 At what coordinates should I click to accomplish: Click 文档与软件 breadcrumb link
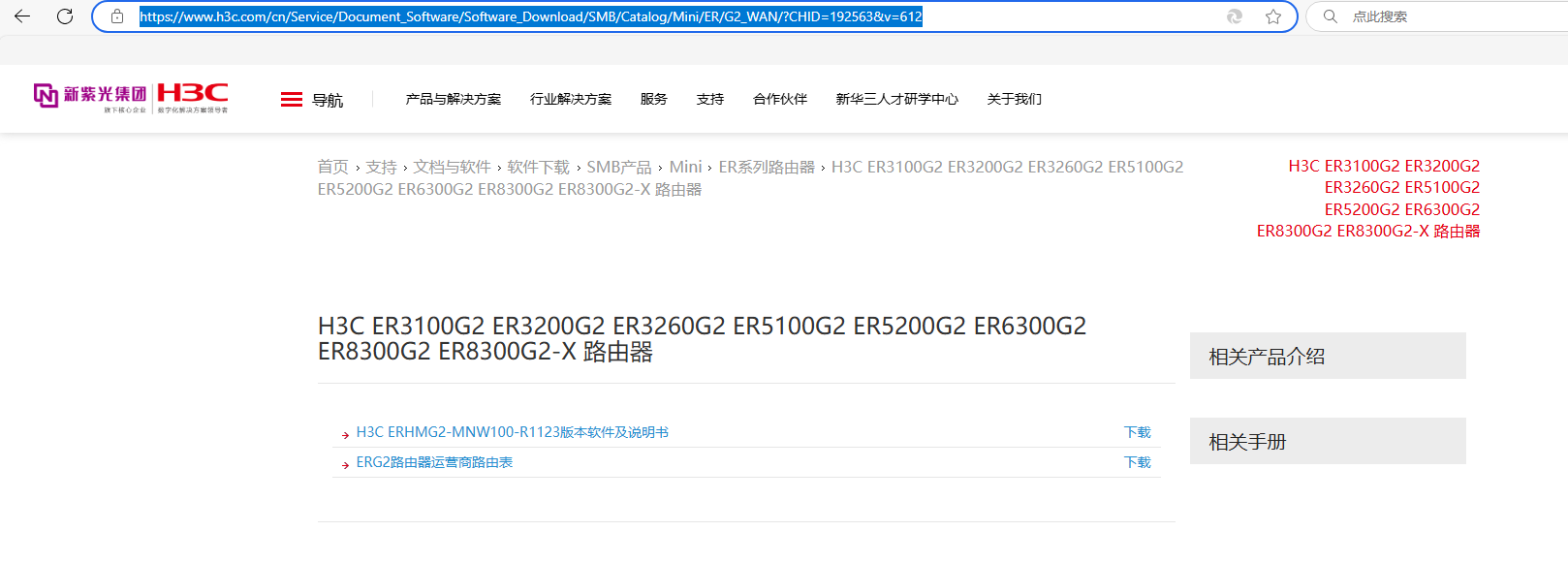coord(452,167)
